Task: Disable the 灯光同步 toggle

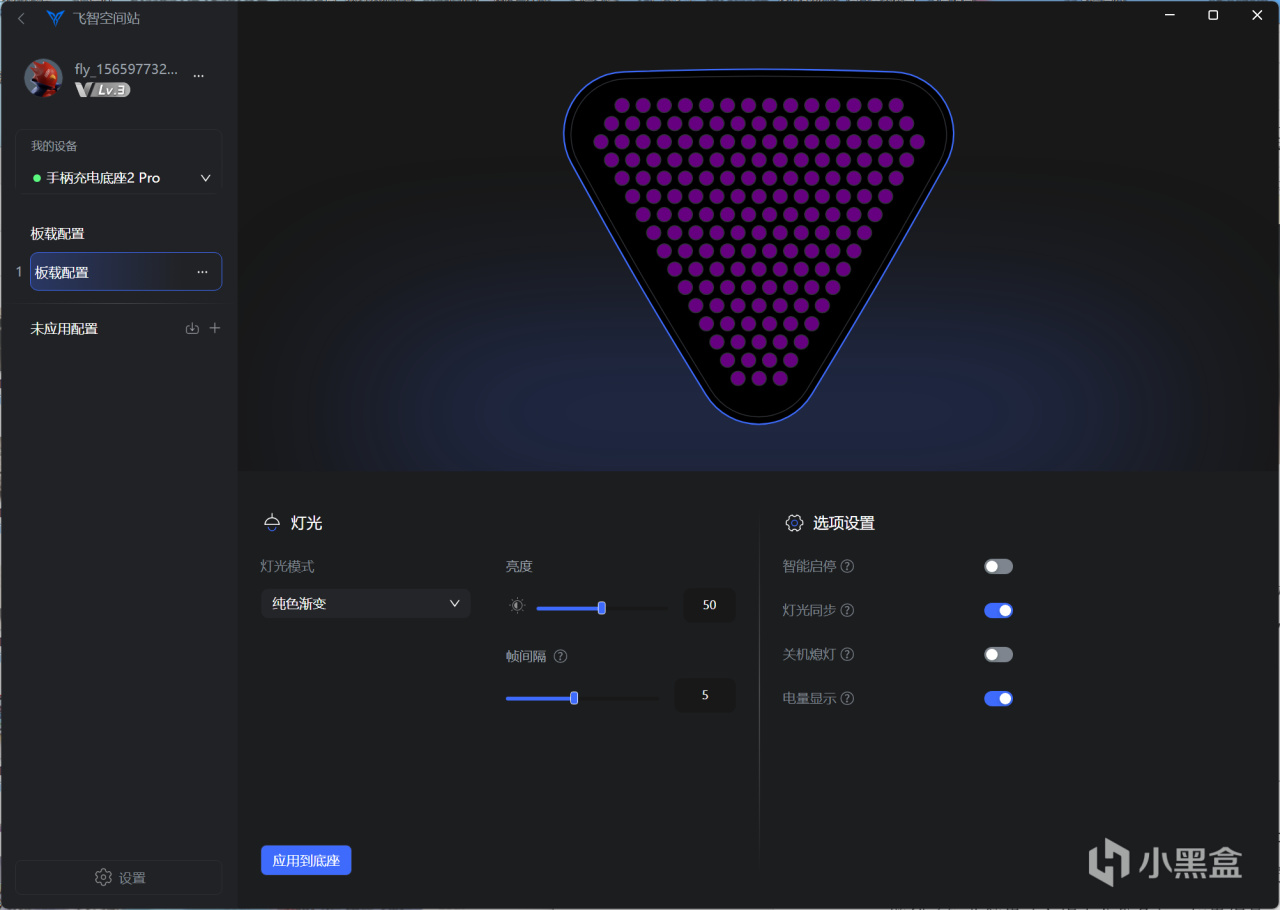Action: (x=998, y=610)
